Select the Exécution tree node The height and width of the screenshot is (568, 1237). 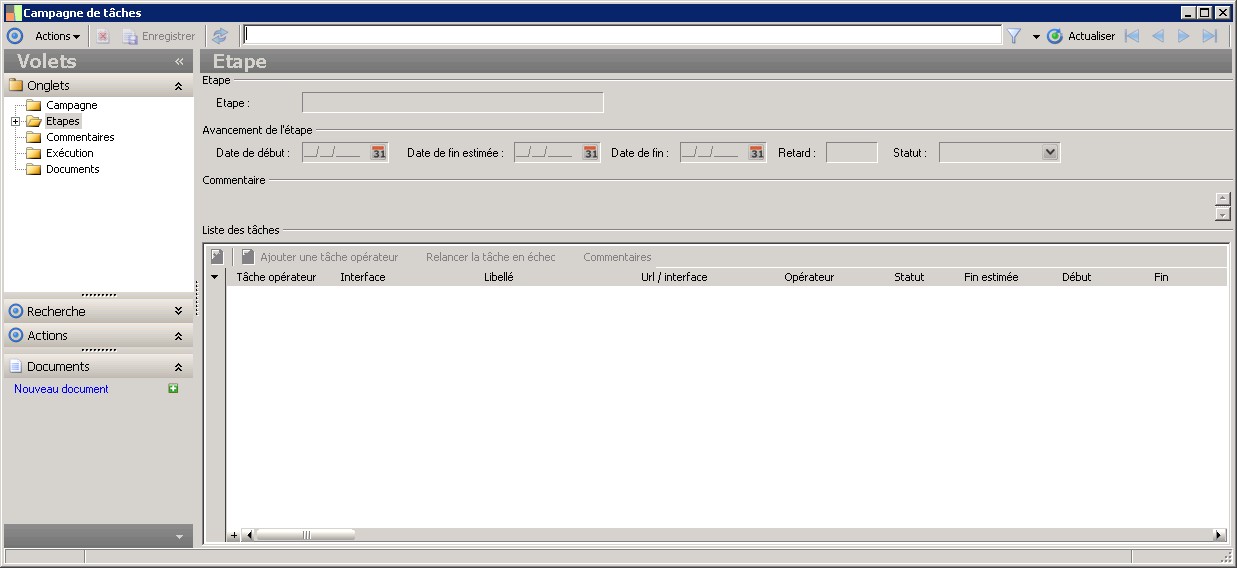coord(70,153)
